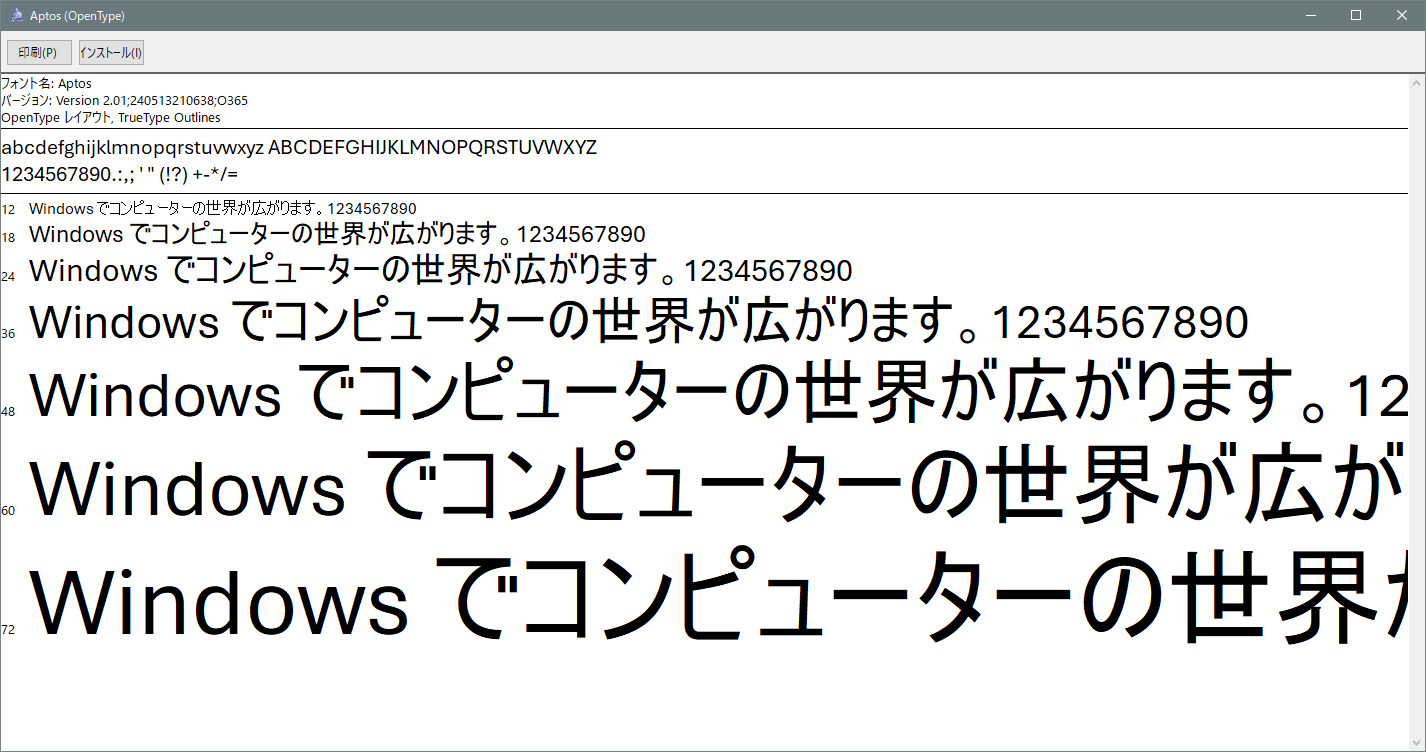Click the フォント名: Aptos line

coord(46,84)
